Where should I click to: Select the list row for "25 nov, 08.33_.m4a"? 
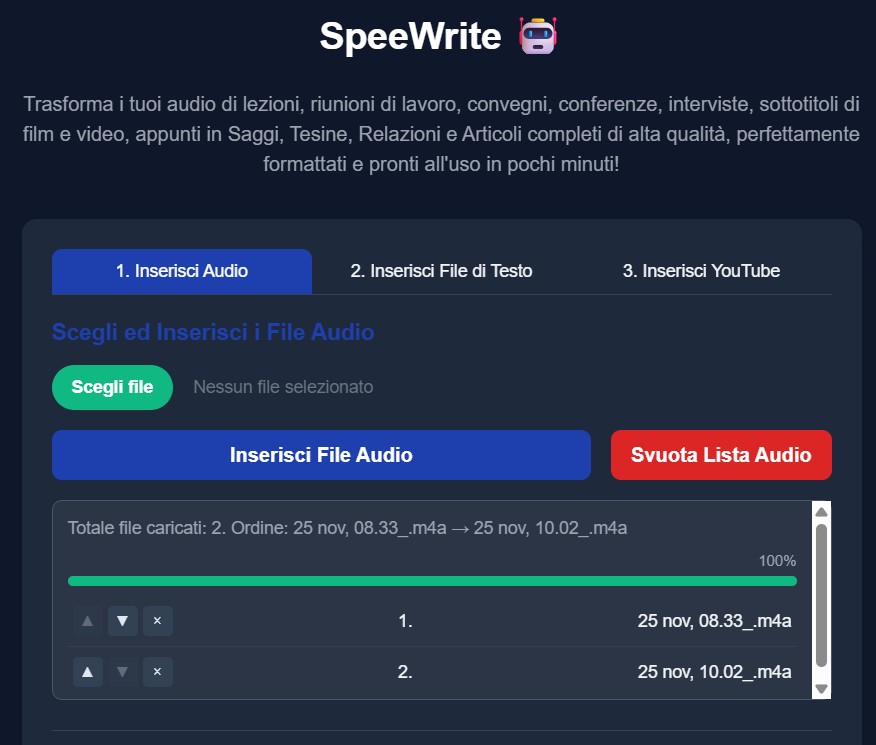(x=450, y=621)
